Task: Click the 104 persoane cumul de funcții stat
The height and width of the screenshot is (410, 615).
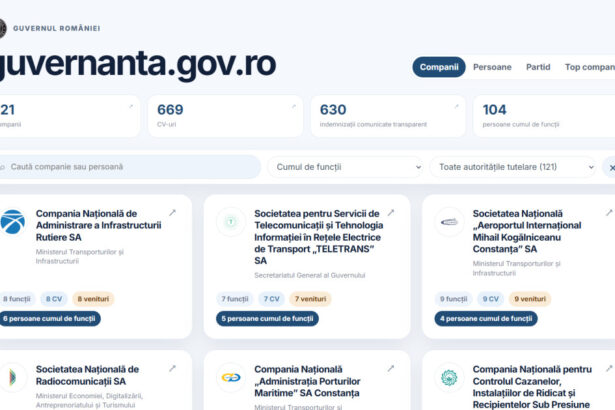Action: 543,116
